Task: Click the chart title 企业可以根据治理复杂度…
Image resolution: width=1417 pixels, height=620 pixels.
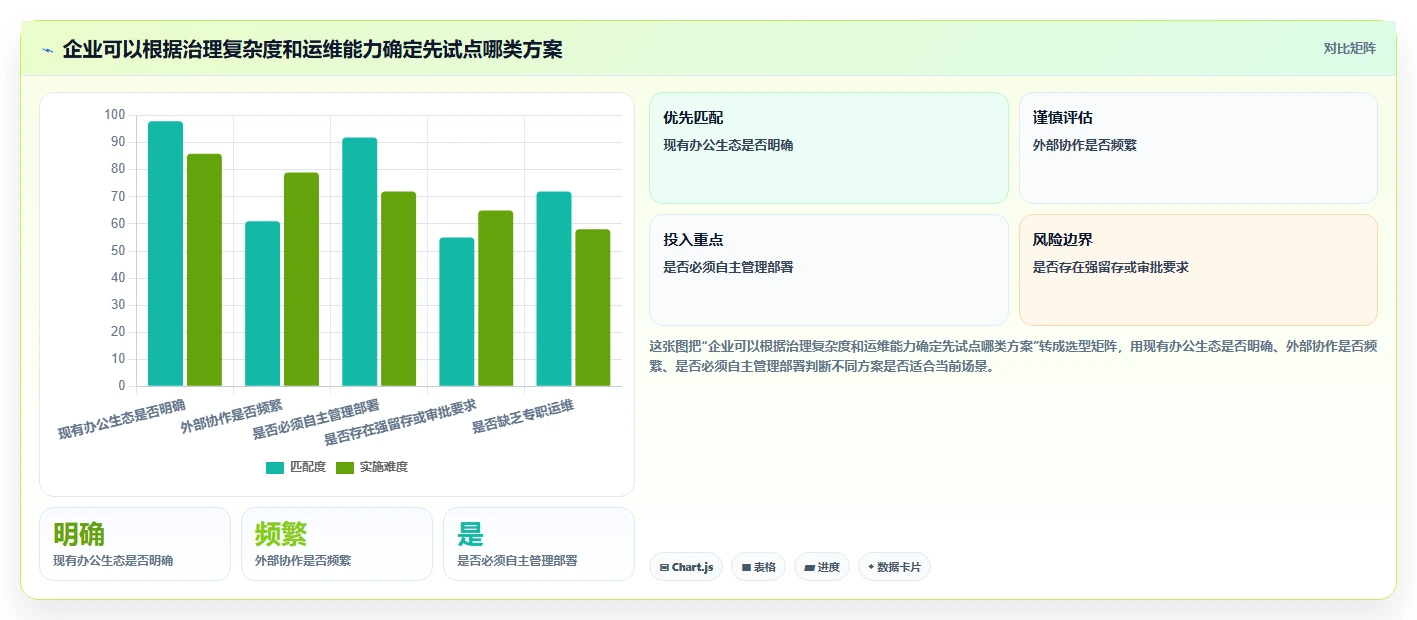Action: point(312,49)
